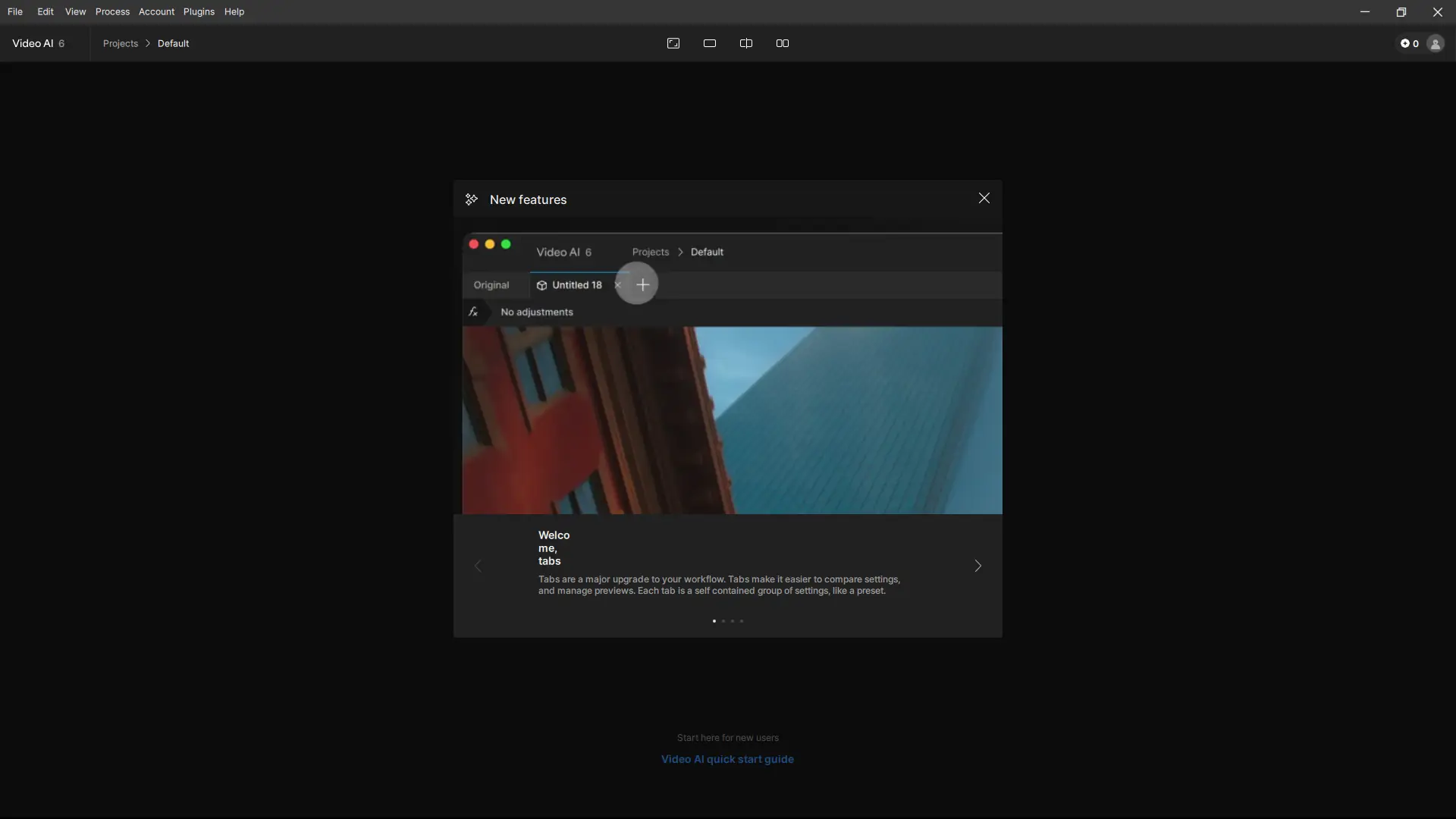Go to next feature slide arrow

[977, 566]
